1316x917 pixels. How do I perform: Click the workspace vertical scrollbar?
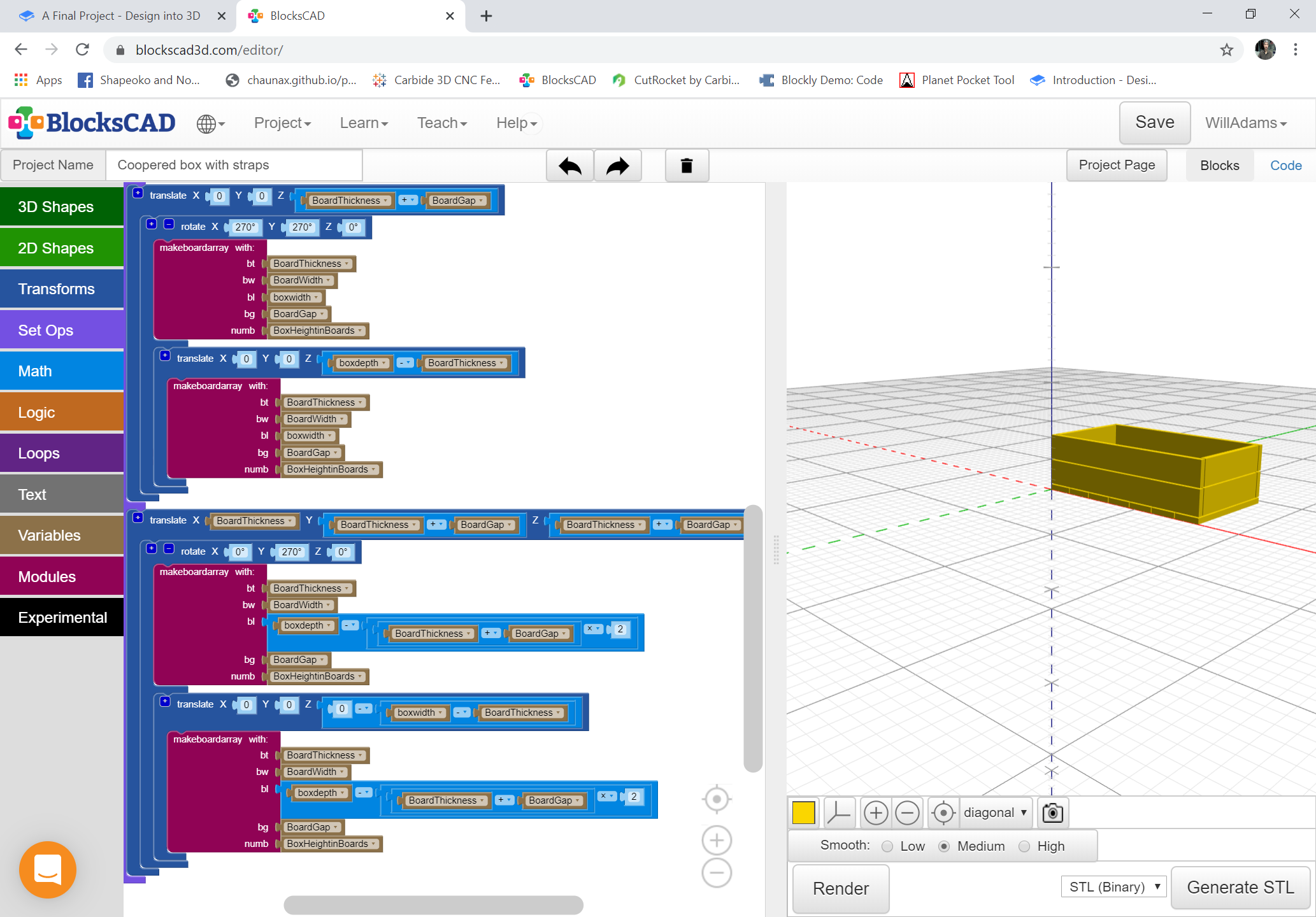pos(754,638)
